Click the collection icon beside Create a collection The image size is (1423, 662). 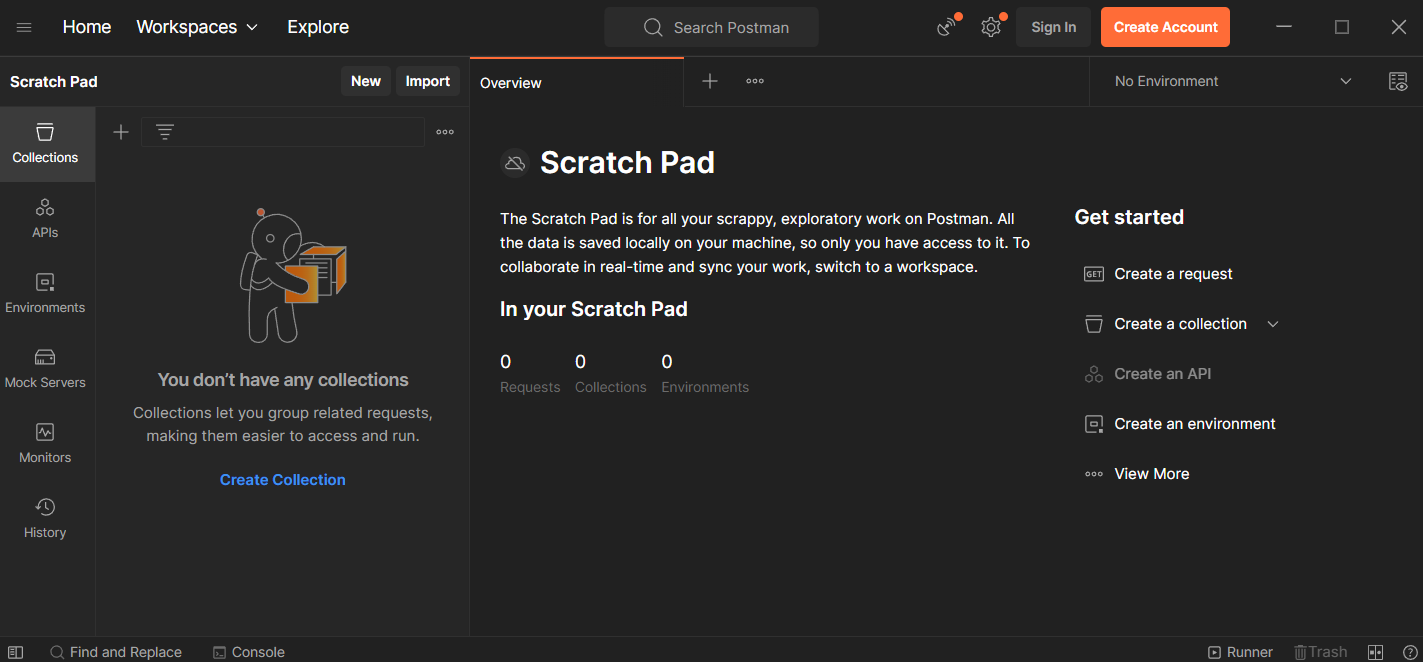[1094, 324]
